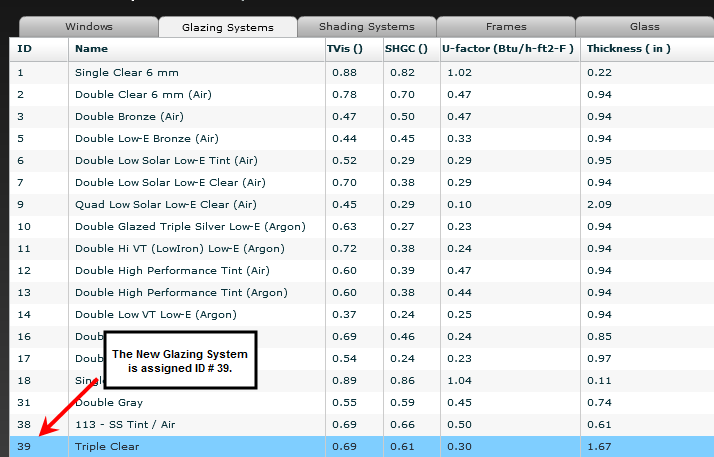Click the Glazing Systems tab
This screenshot has height=457, width=714.
coord(228,27)
